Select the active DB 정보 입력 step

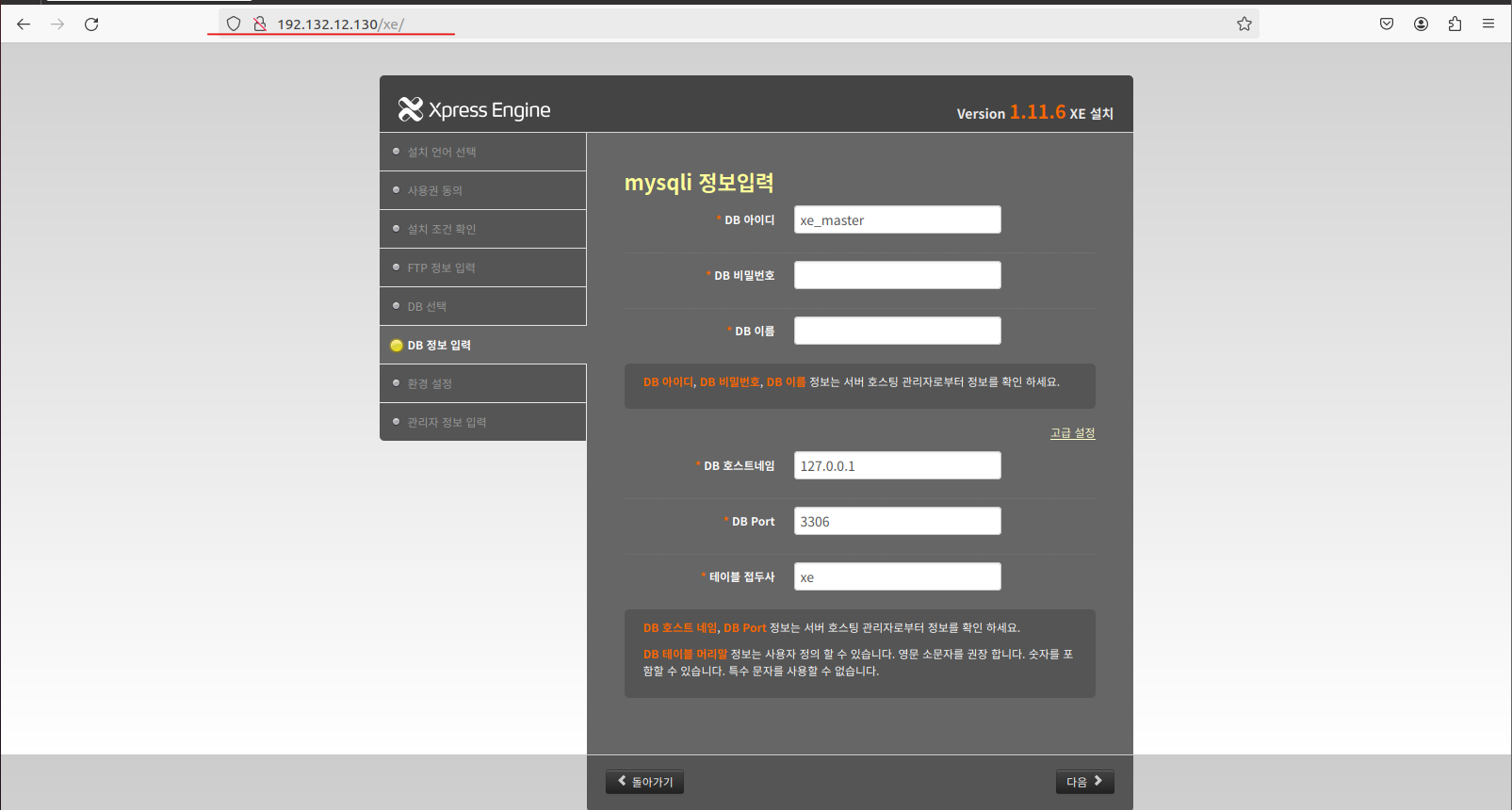(x=482, y=345)
